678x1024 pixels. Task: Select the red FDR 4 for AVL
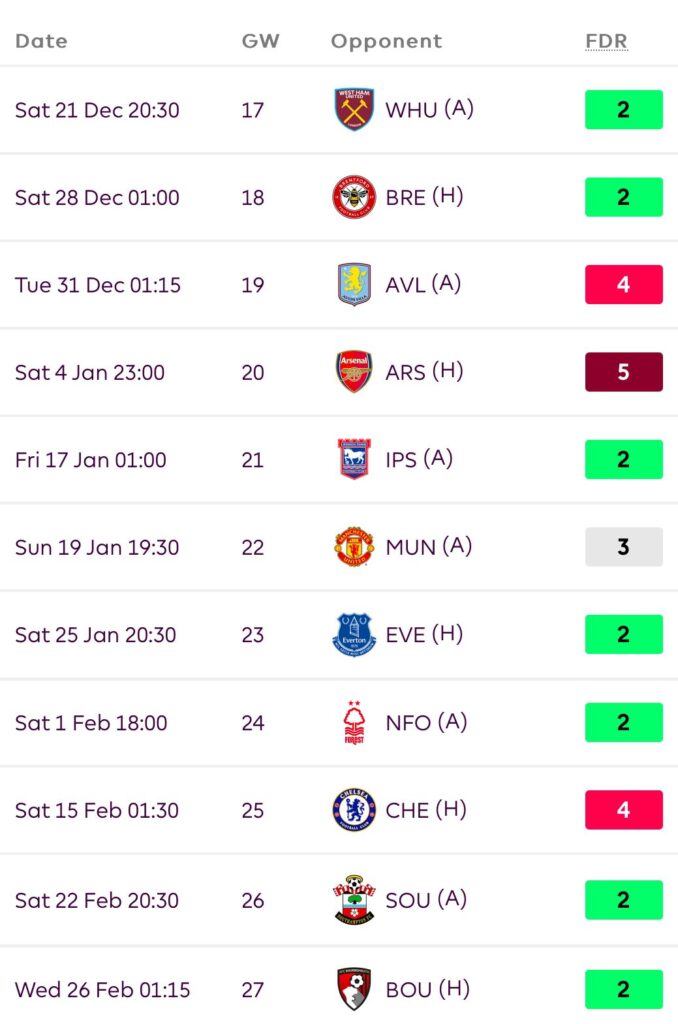(x=623, y=285)
